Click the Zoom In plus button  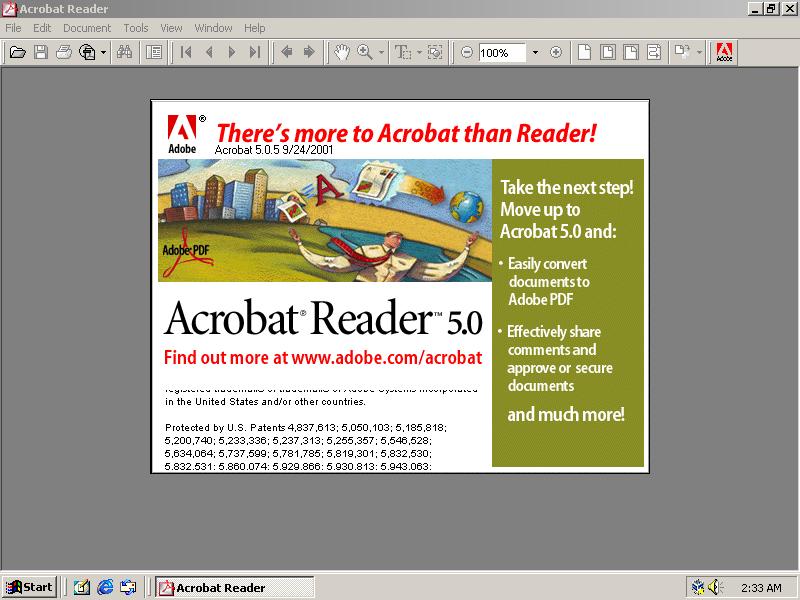coord(556,52)
